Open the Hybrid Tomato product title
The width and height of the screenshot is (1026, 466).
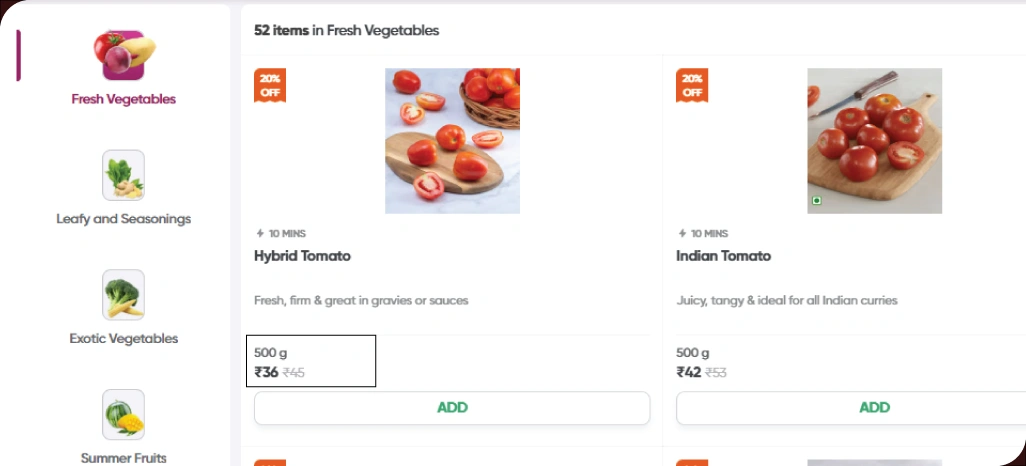(x=302, y=256)
